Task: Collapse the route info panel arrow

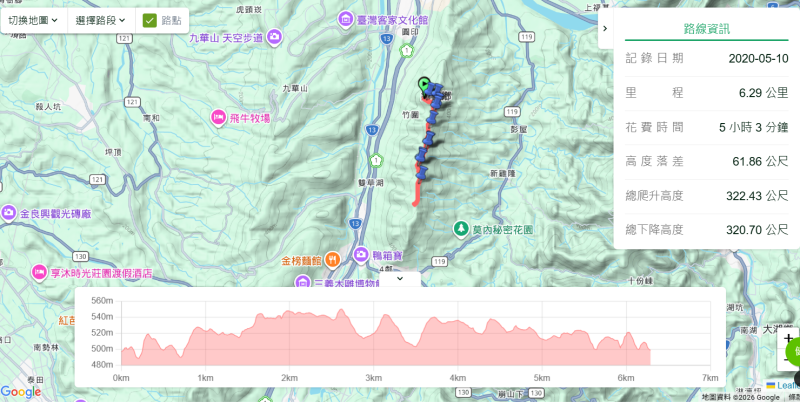Action: [x=606, y=28]
